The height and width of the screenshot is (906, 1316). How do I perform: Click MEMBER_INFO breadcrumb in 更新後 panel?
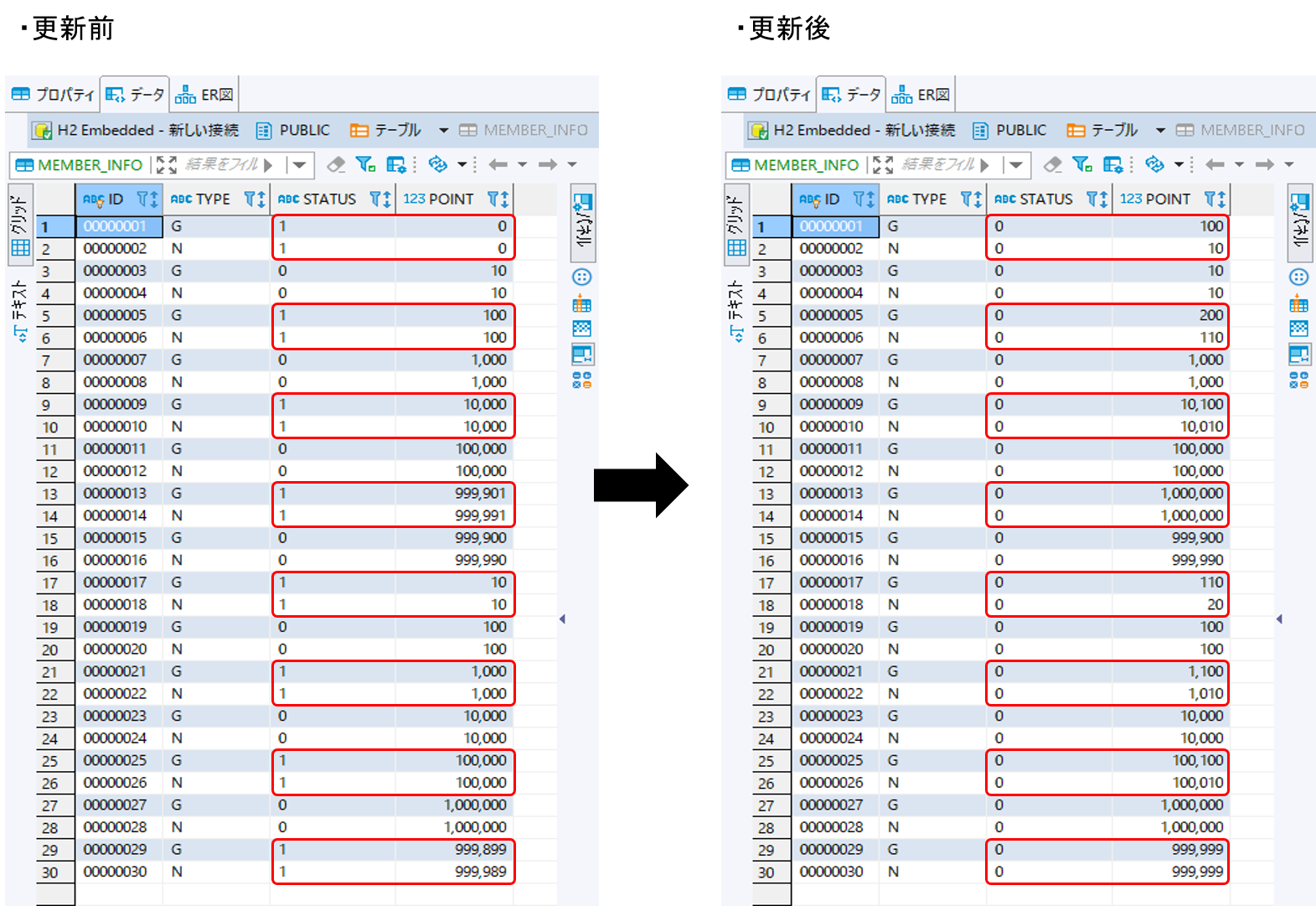1241,131
